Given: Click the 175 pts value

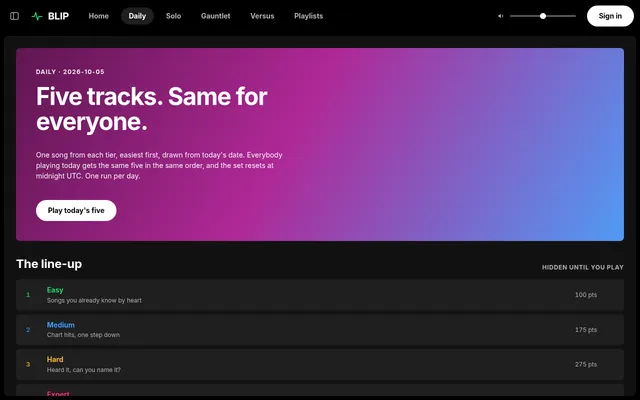Looking at the screenshot, I should (x=586, y=329).
